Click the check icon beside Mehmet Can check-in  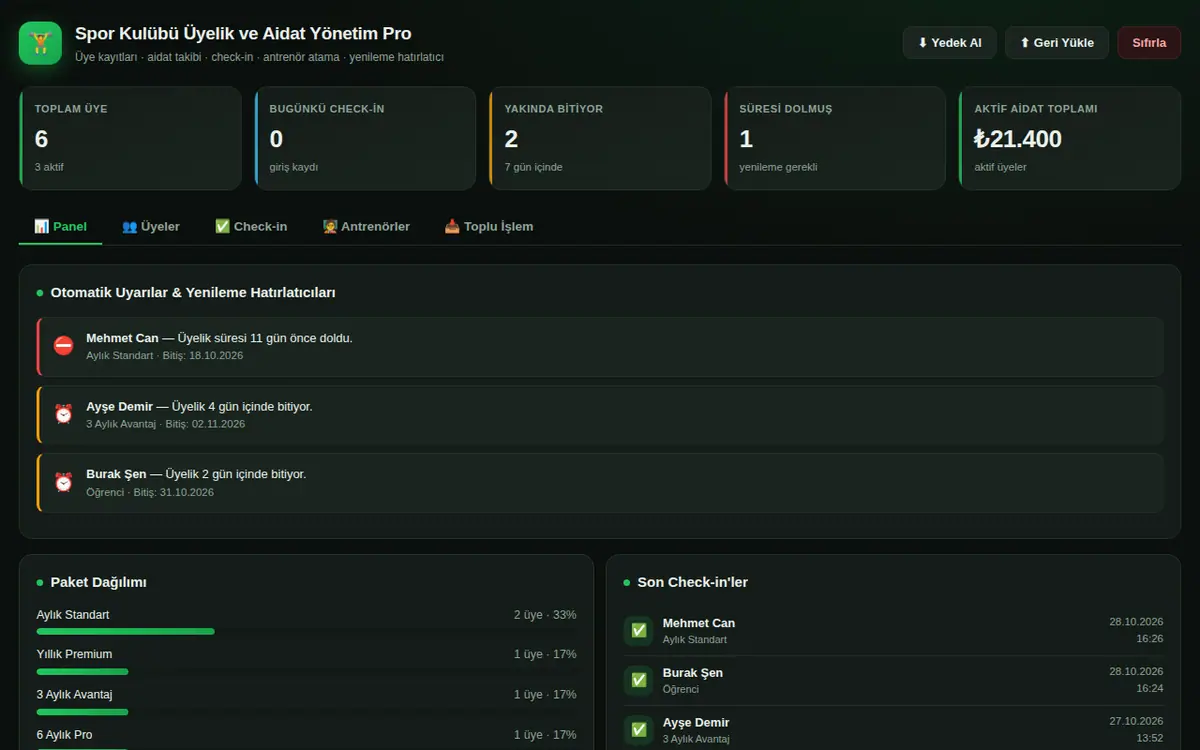tap(639, 631)
